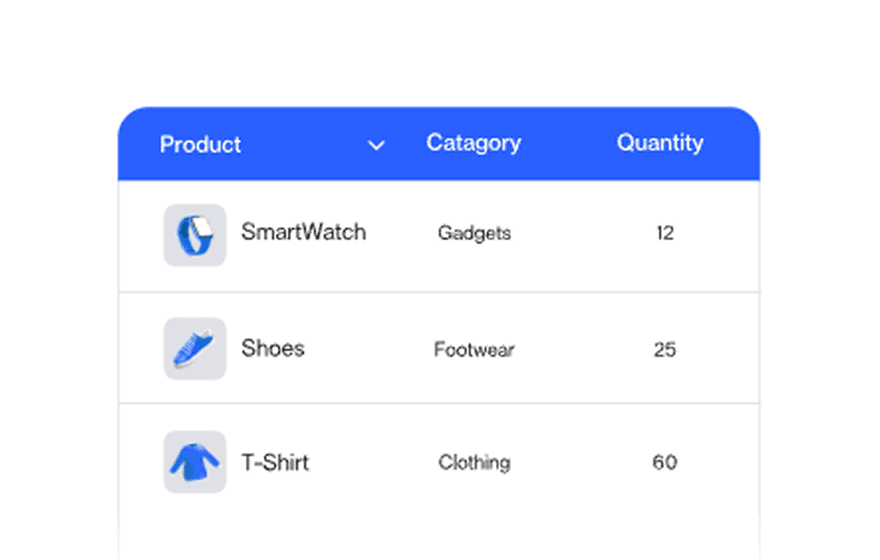This screenshot has width=880, height=560.
Task: Sort by the Product column header
Action: click(200, 145)
